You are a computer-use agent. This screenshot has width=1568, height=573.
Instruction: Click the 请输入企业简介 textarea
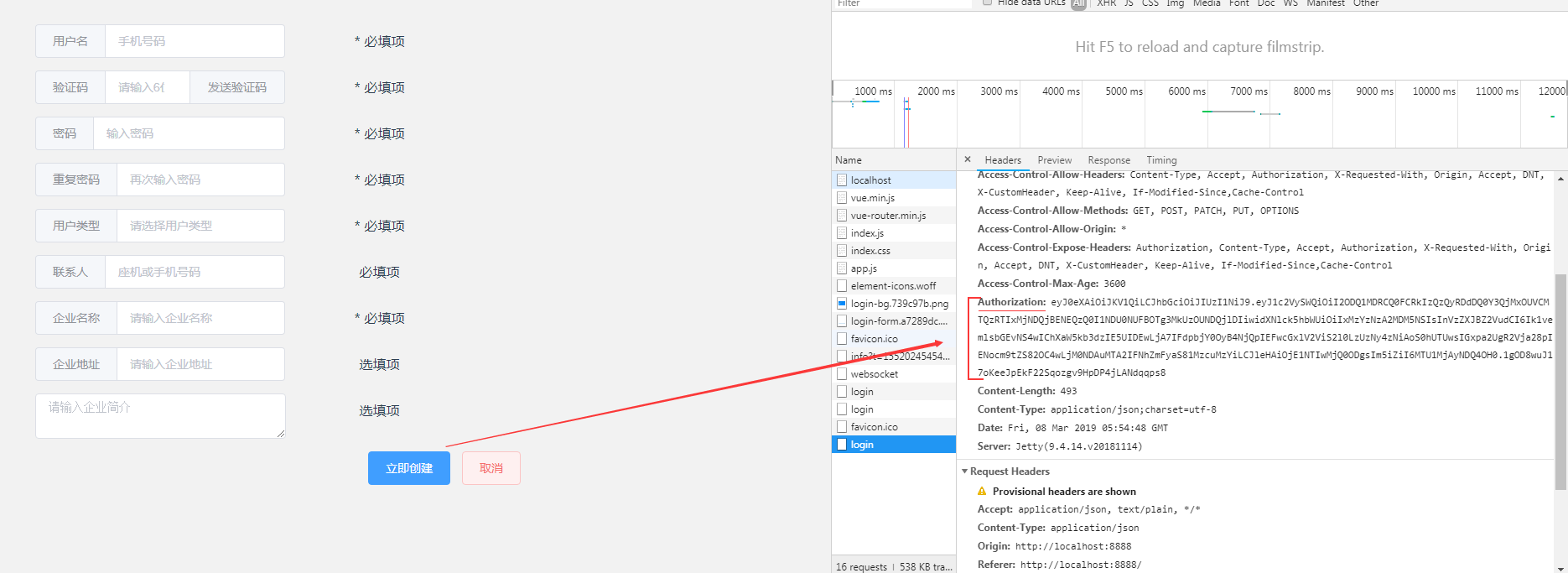(160, 416)
